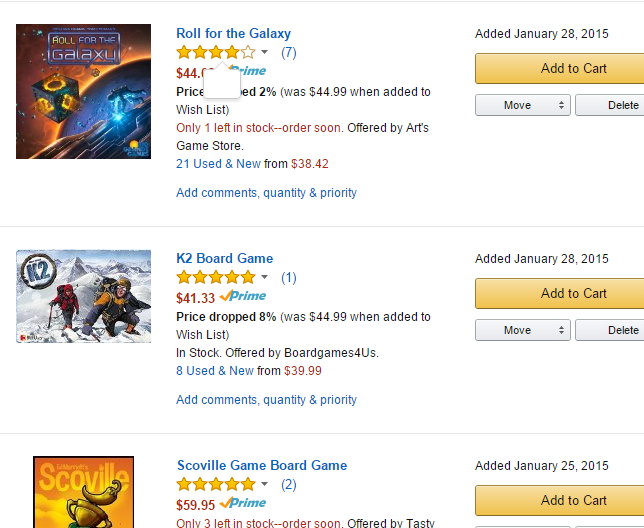This screenshot has width=644, height=528.
Task: Open Roll for the Galaxy cover image
Action: (83, 91)
